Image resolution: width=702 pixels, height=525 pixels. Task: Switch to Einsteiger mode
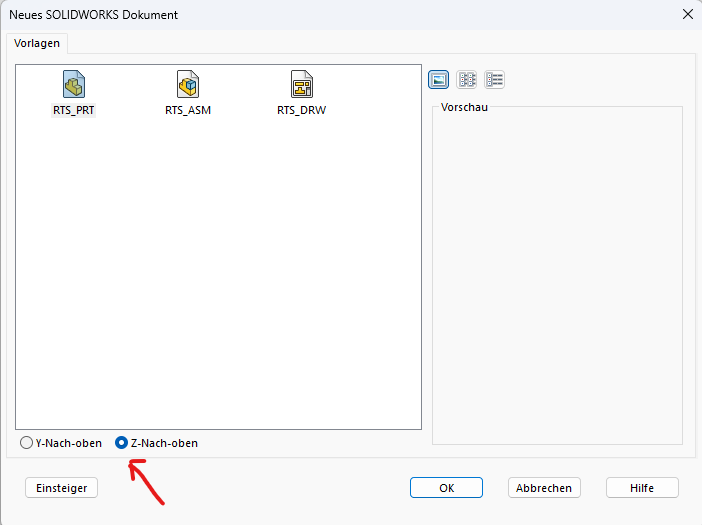(x=61, y=488)
